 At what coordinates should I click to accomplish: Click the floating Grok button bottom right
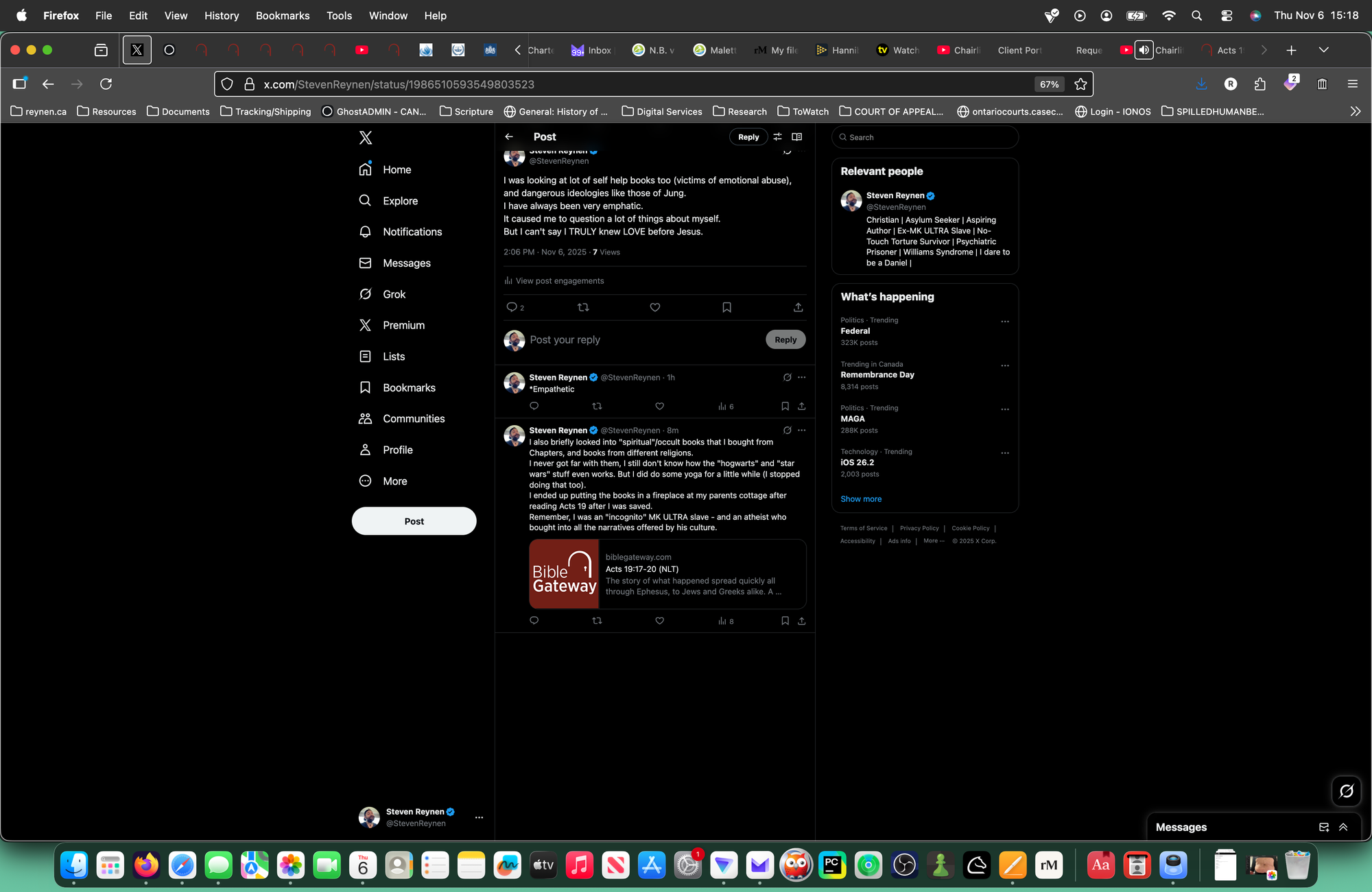coord(1346,791)
